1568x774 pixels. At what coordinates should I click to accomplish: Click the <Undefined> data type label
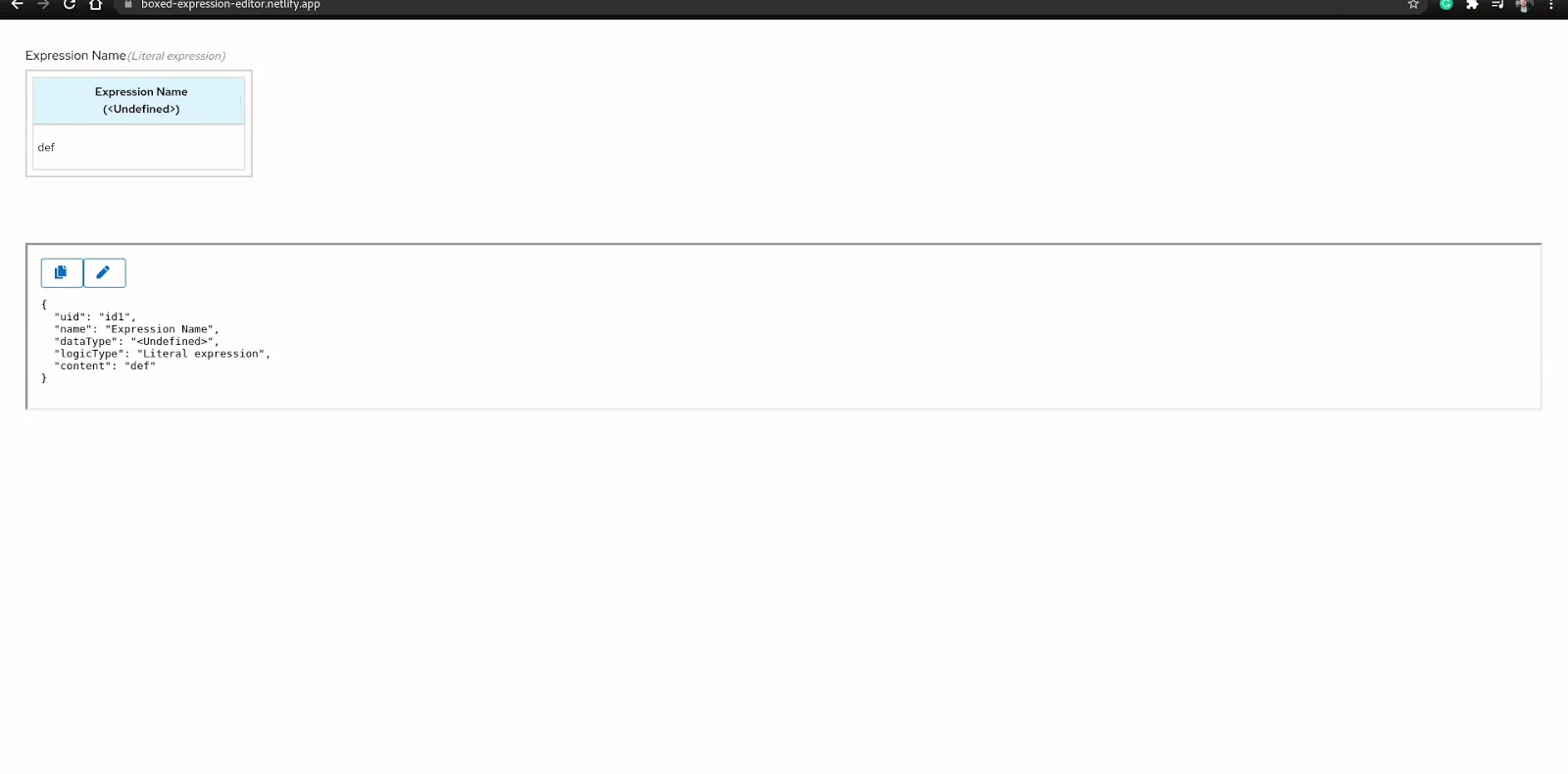click(x=141, y=109)
